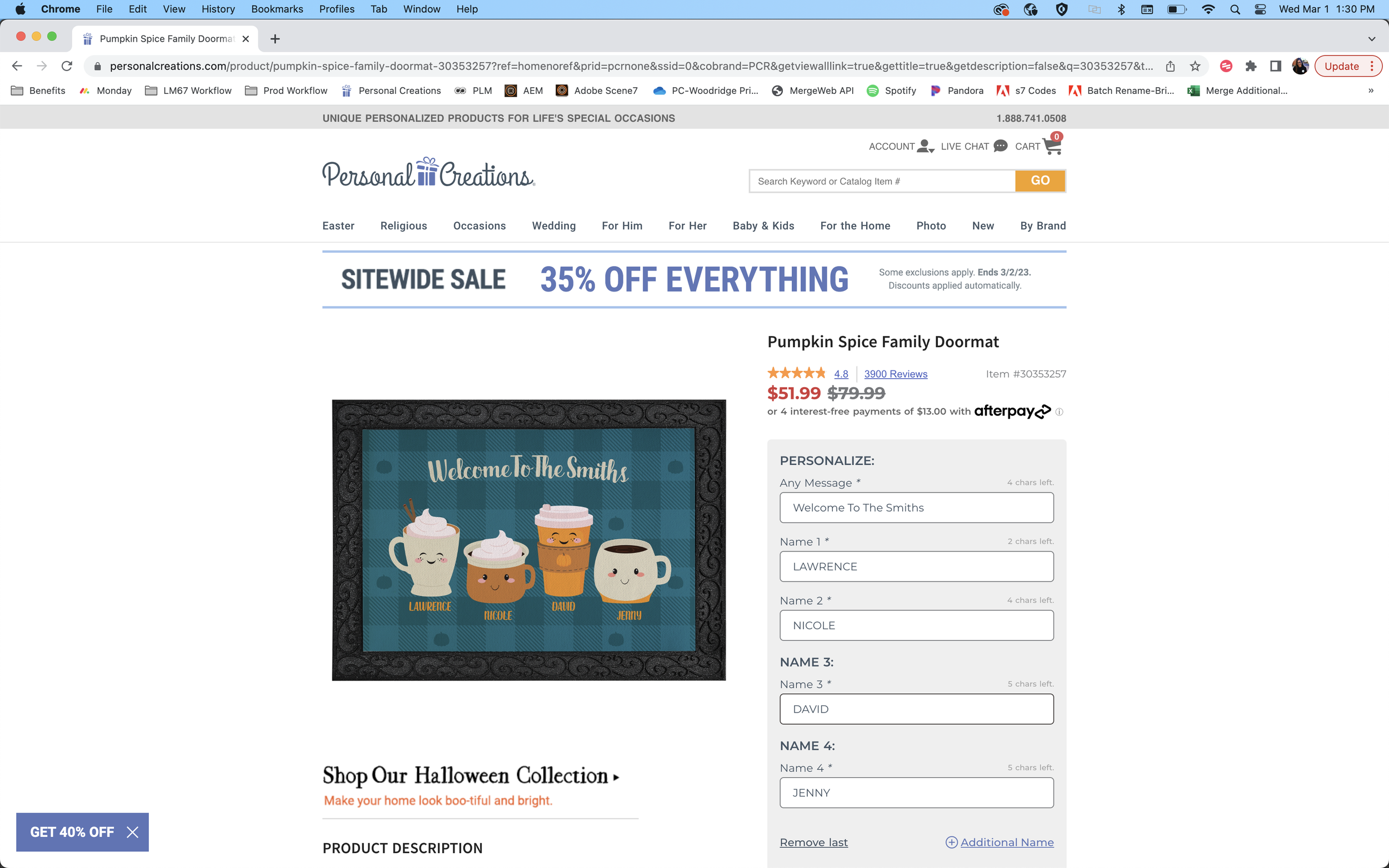This screenshot has height=868, width=1389.
Task: Click the Live Chat speech bubble icon
Action: pyautogui.click(x=1000, y=146)
